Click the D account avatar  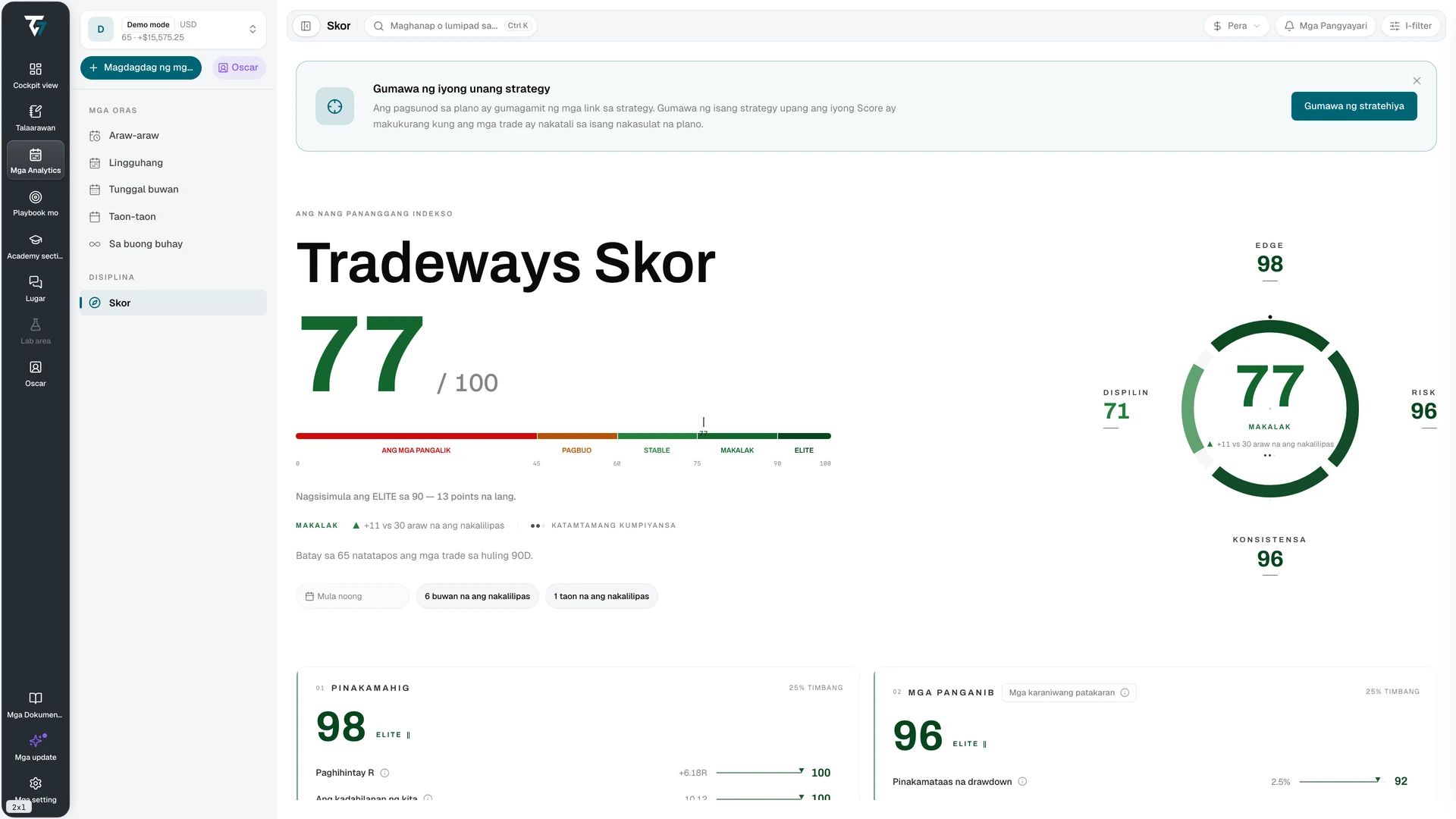(101, 30)
